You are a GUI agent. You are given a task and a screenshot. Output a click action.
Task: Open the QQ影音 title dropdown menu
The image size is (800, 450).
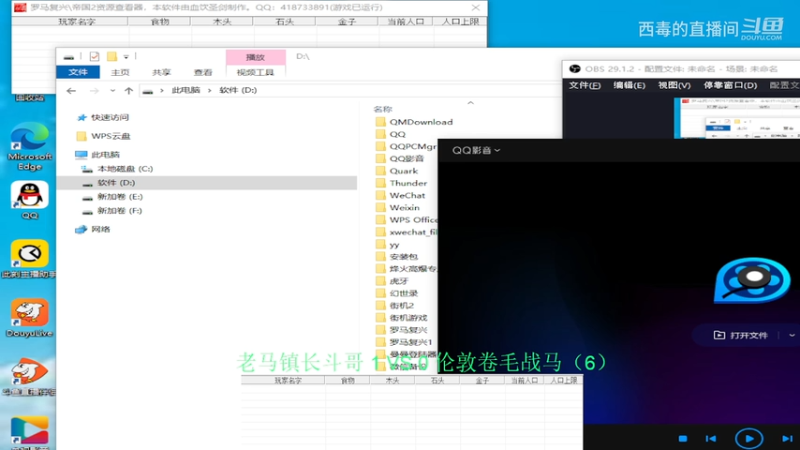[x=476, y=150]
